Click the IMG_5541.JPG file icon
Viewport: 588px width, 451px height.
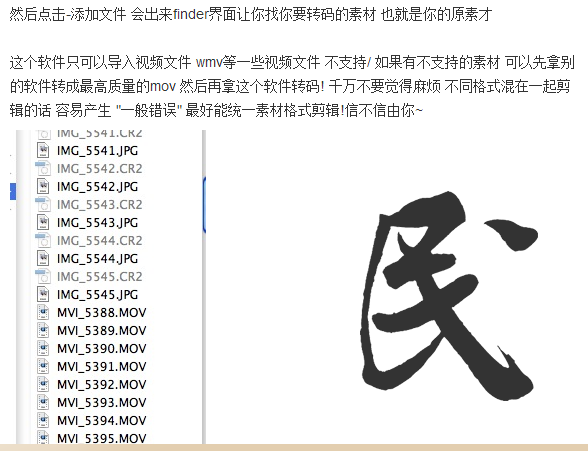[43, 150]
